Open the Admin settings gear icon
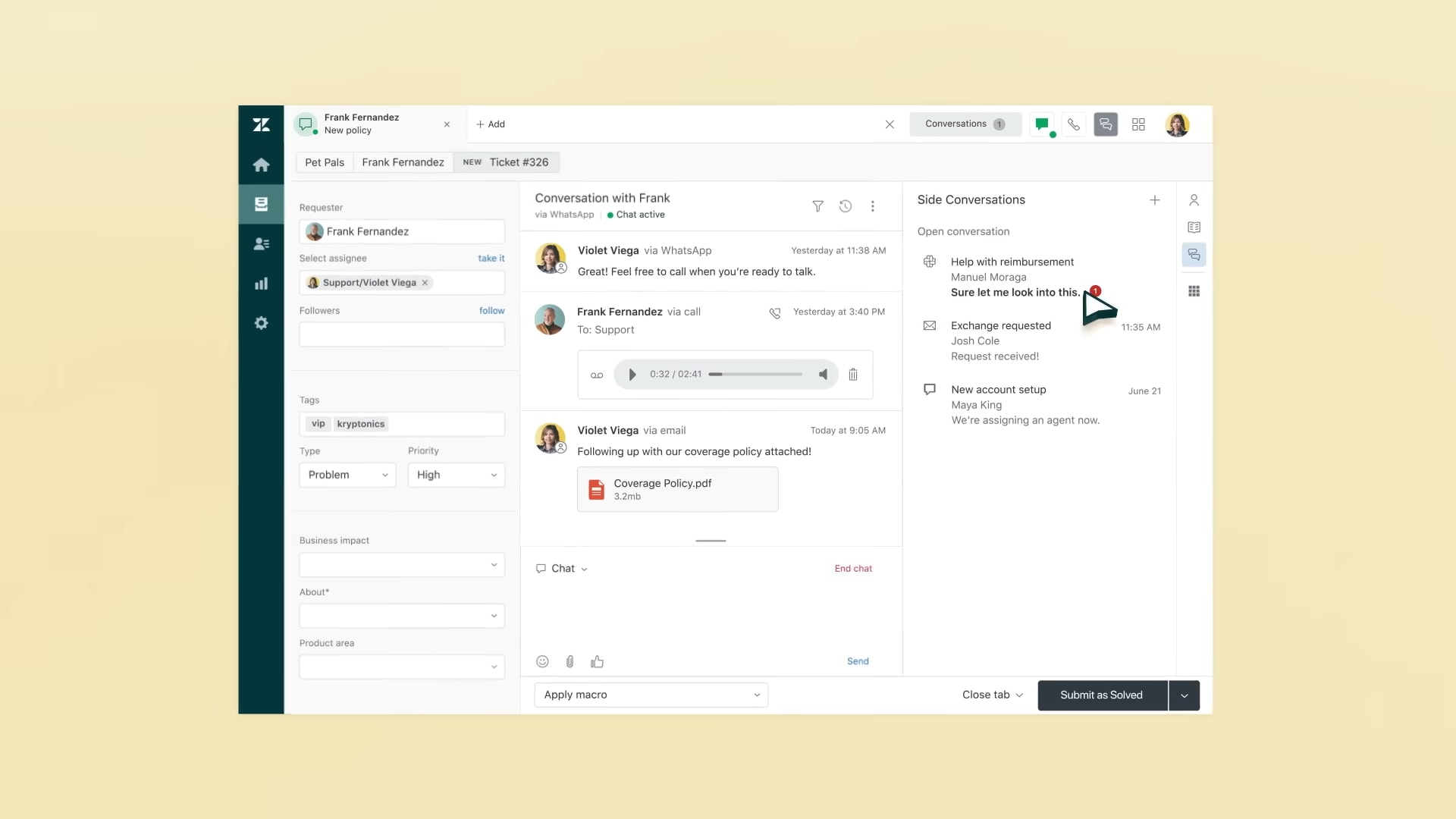1456x819 pixels. [261, 323]
